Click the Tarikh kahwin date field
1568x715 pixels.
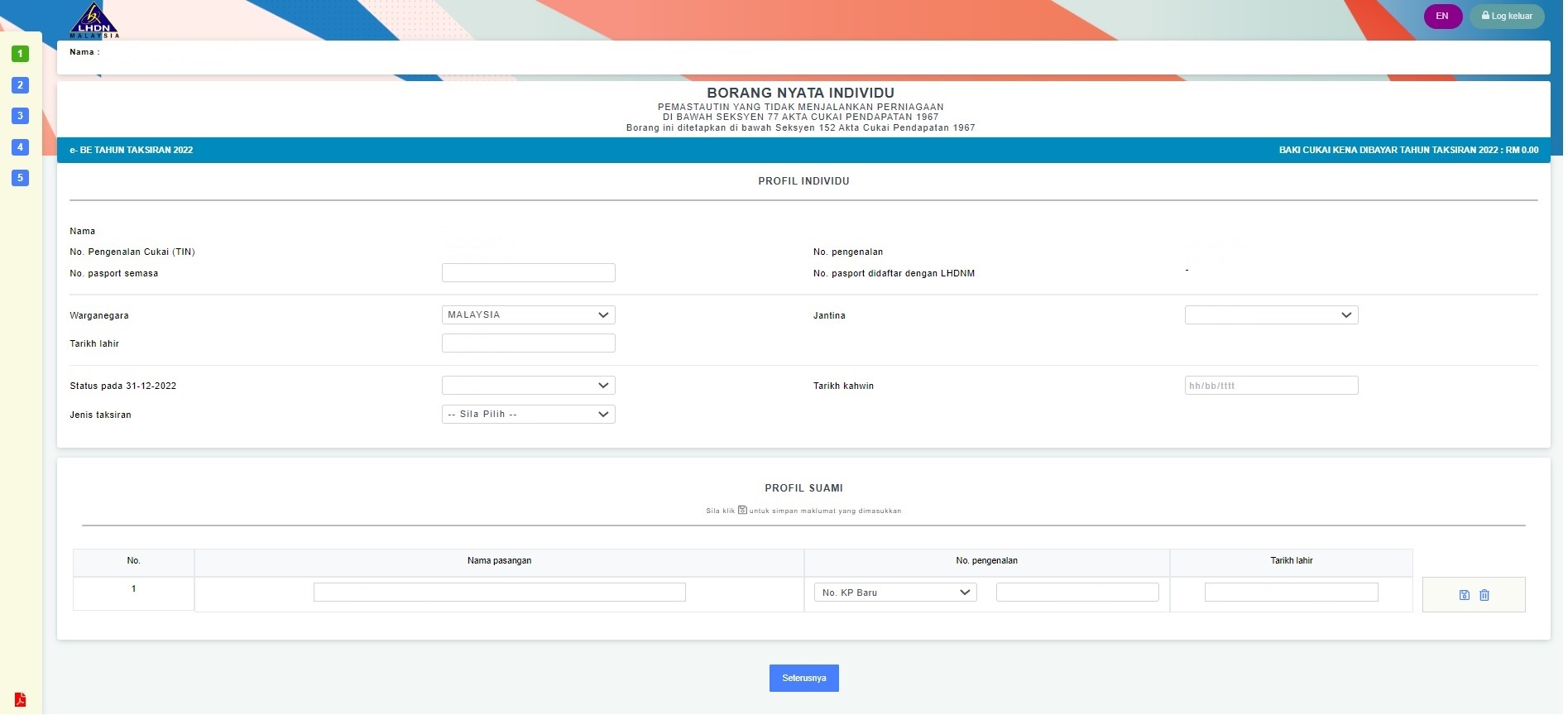pyautogui.click(x=1271, y=386)
